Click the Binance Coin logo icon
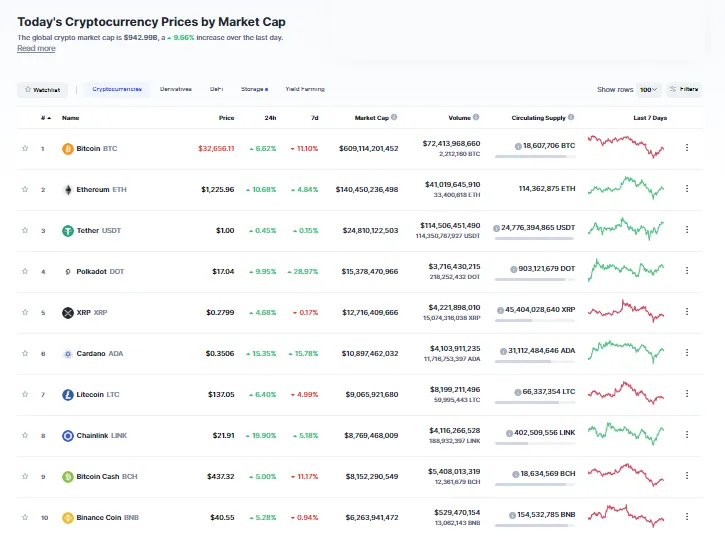725x537 pixels. [68, 518]
